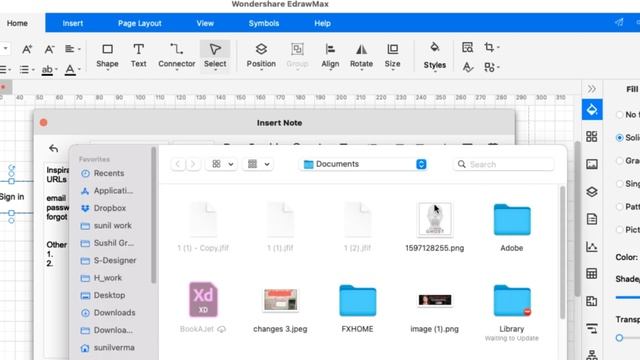Open the Rotate options
The height and width of the screenshot is (360, 640).
point(361,56)
